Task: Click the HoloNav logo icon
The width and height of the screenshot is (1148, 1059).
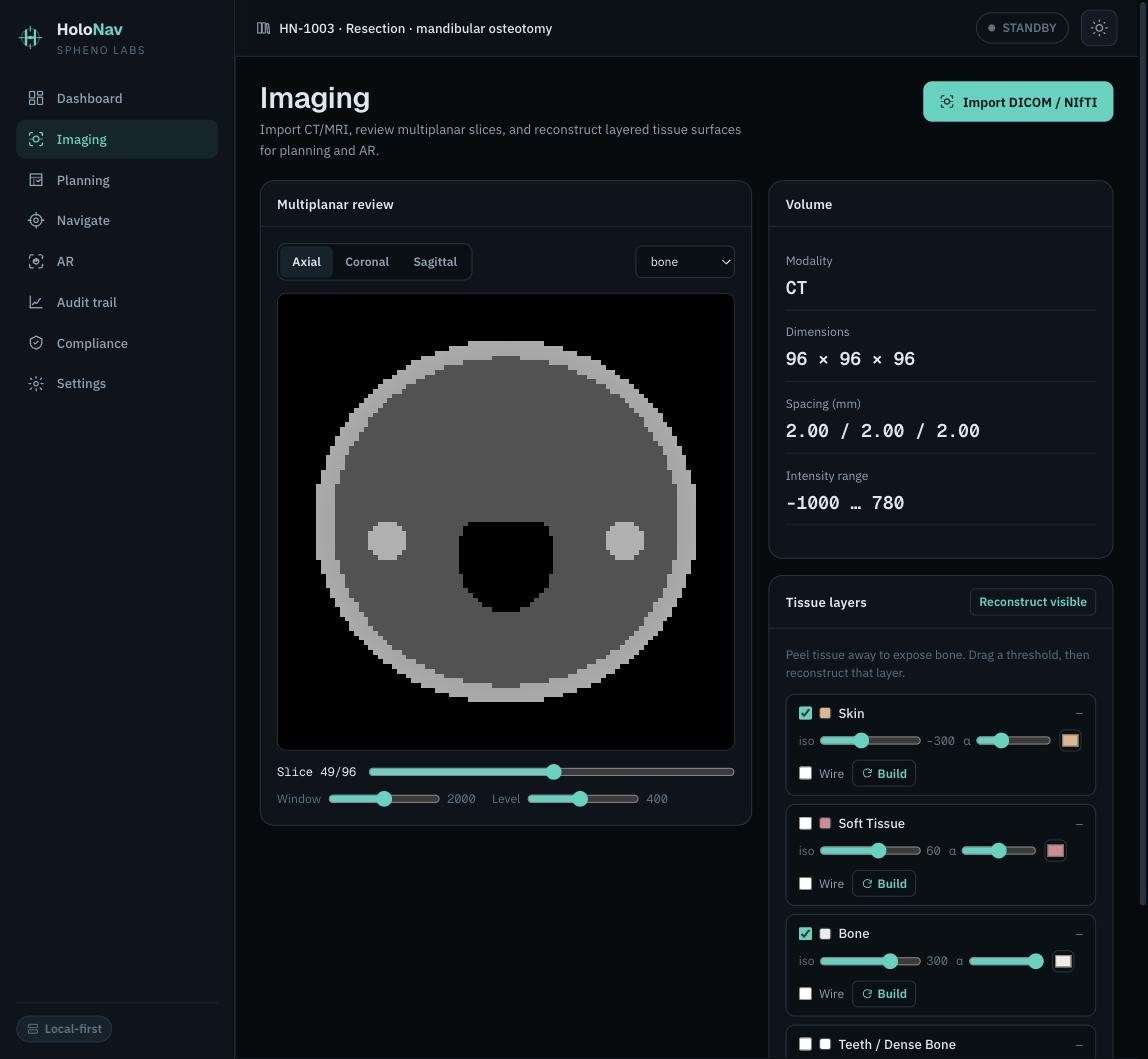Action: (x=30, y=37)
